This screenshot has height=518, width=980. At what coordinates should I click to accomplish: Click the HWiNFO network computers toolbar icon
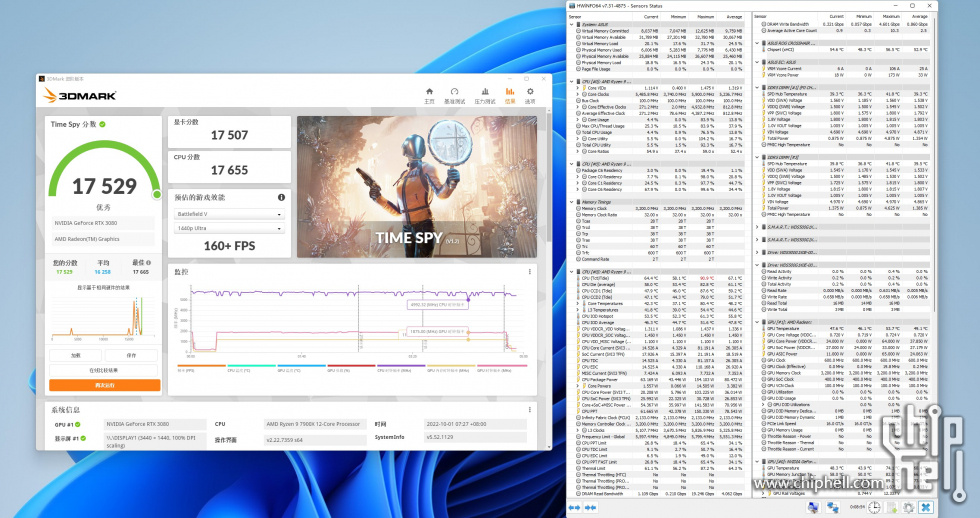[x=832, y=507]
